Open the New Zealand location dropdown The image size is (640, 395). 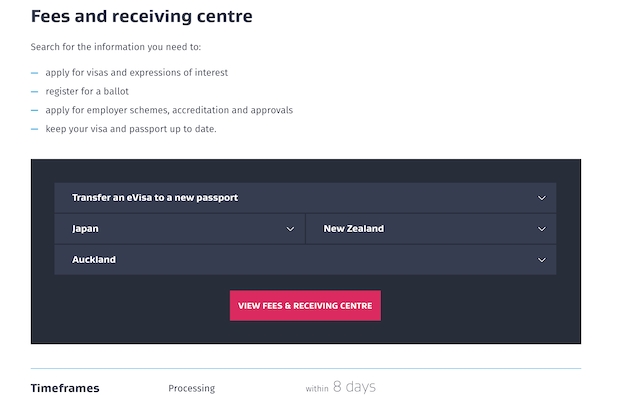click(x=431, y=229)
